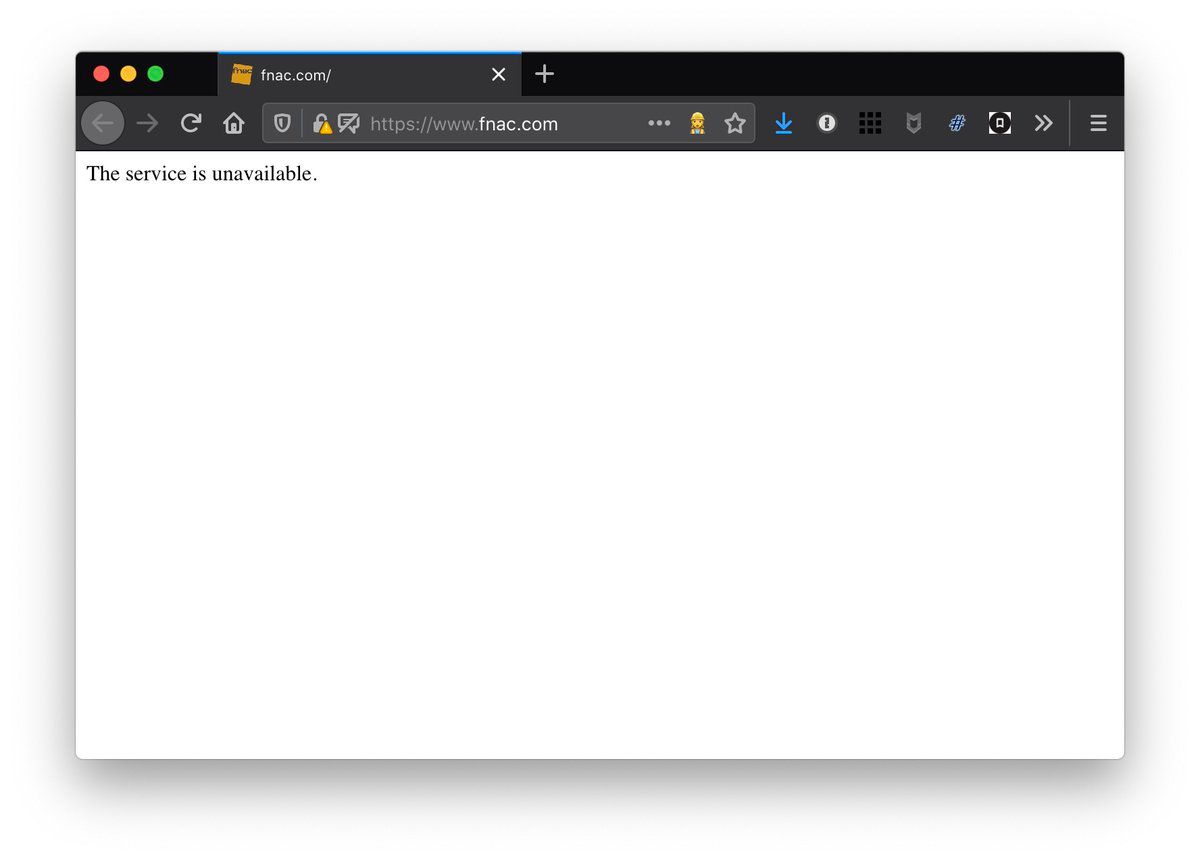Click the forward navigation arrow
The height and width of the screenshot is (859, 1200).
[147, 123]
